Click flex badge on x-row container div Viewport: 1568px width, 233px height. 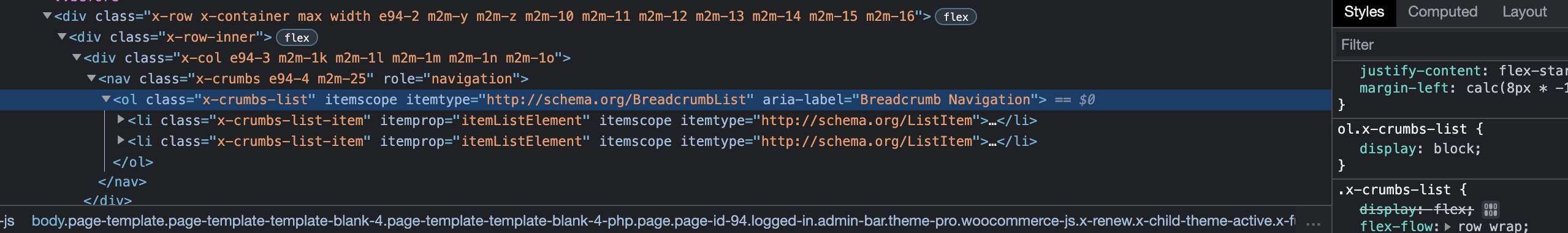[956, 17]
